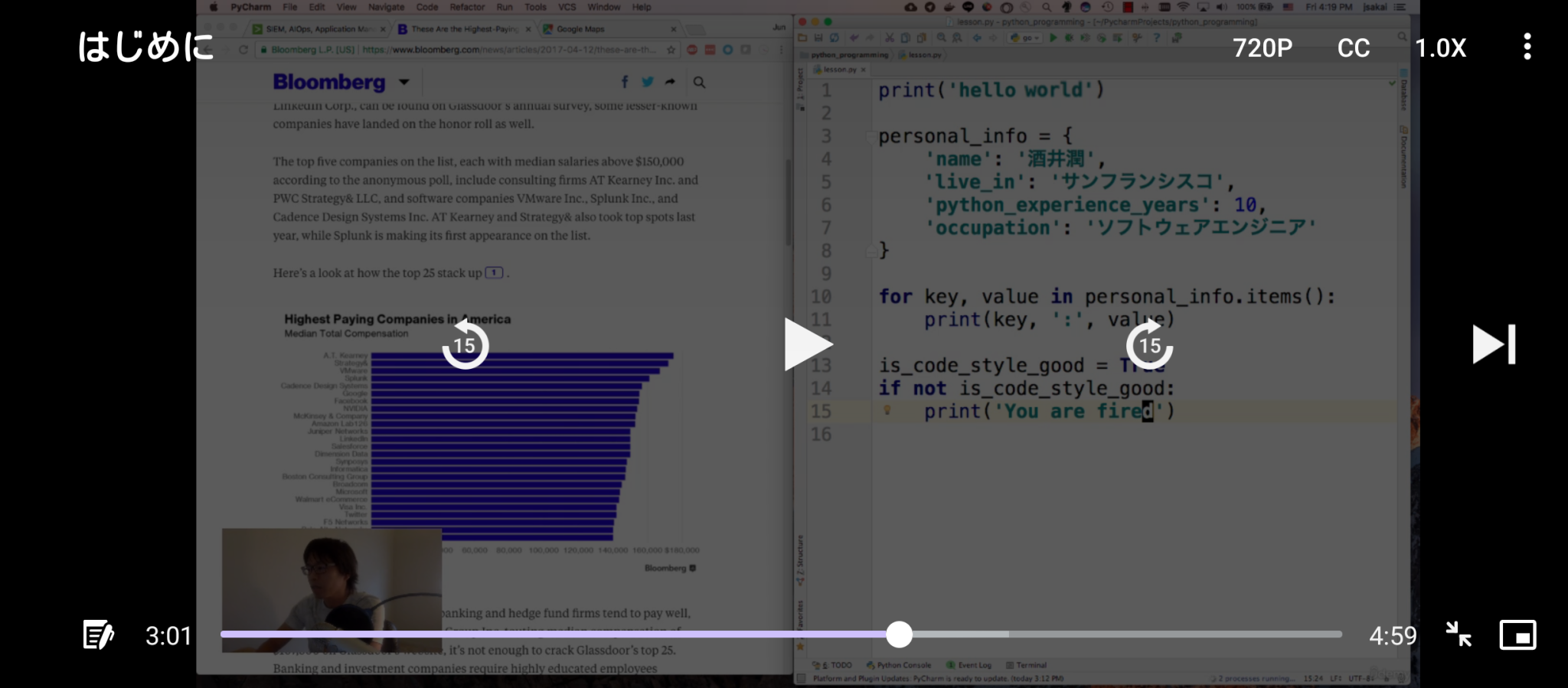
Task: Skip forward 15 seconds
Action: tap(1149, 345)
